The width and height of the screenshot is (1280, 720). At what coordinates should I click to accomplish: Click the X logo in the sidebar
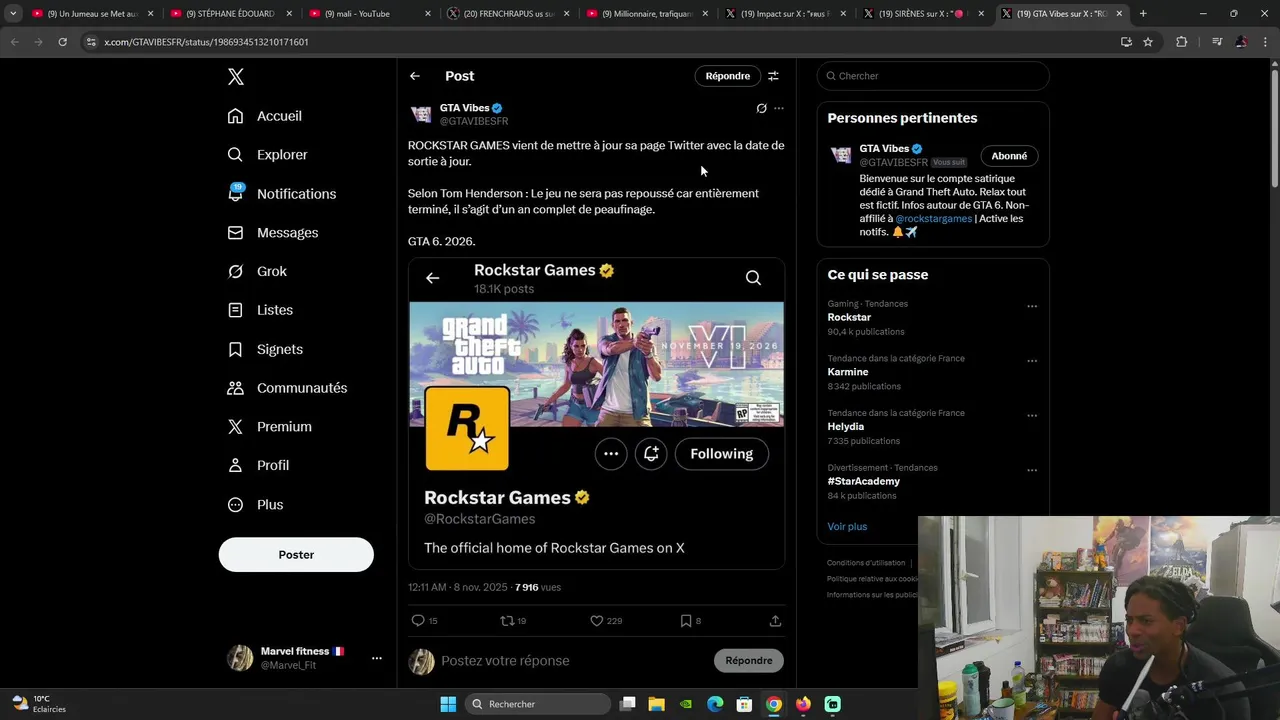click(235, 77)
